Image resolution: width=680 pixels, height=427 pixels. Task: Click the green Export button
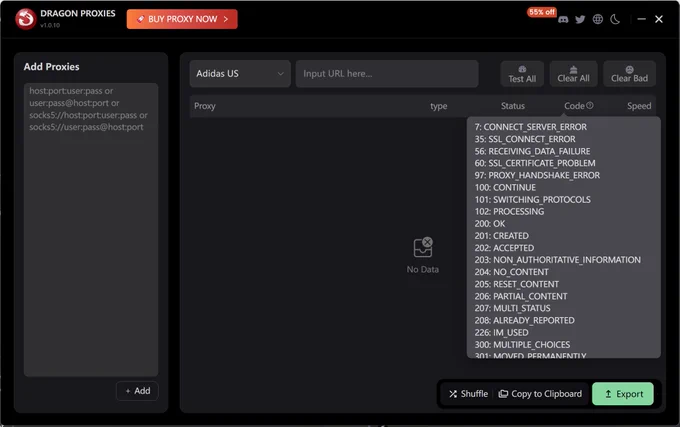(x=623, y=394)
